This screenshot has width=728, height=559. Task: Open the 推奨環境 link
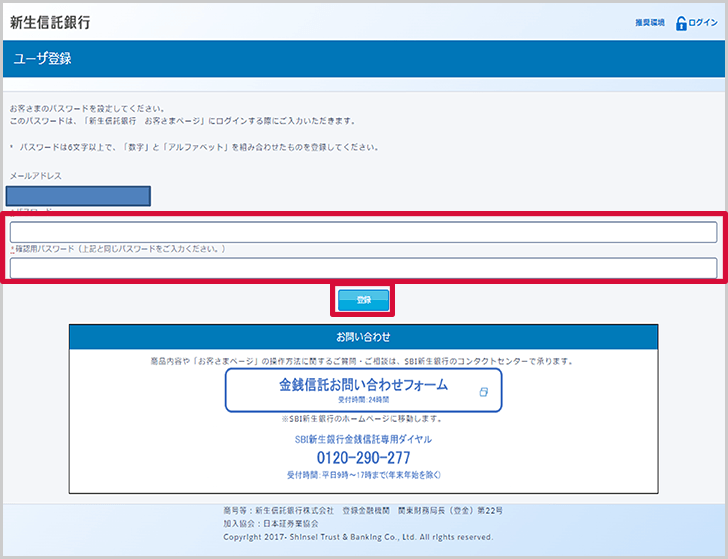tap(649, 23)
